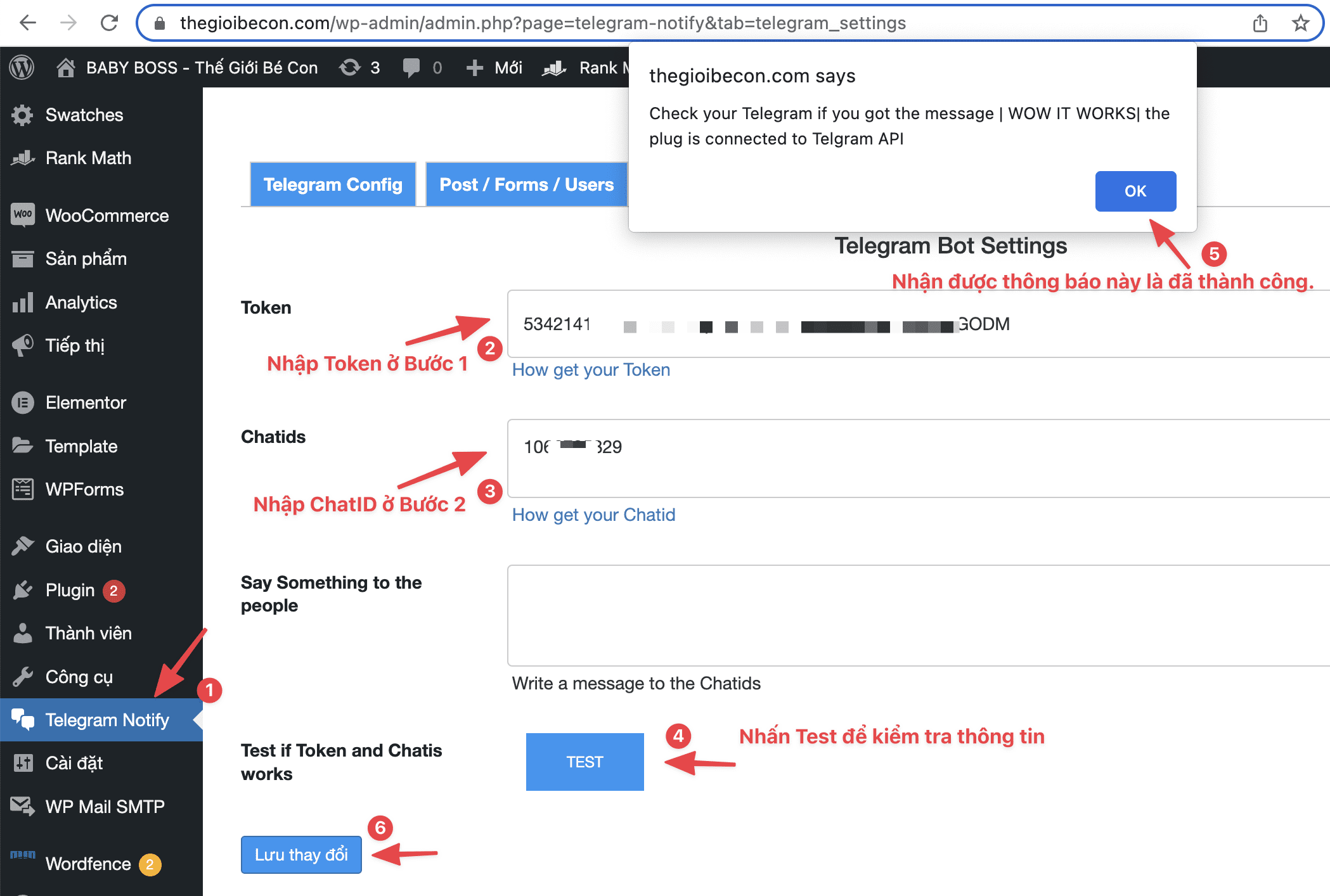Click the Plugin plug icon

click(22, 590)
